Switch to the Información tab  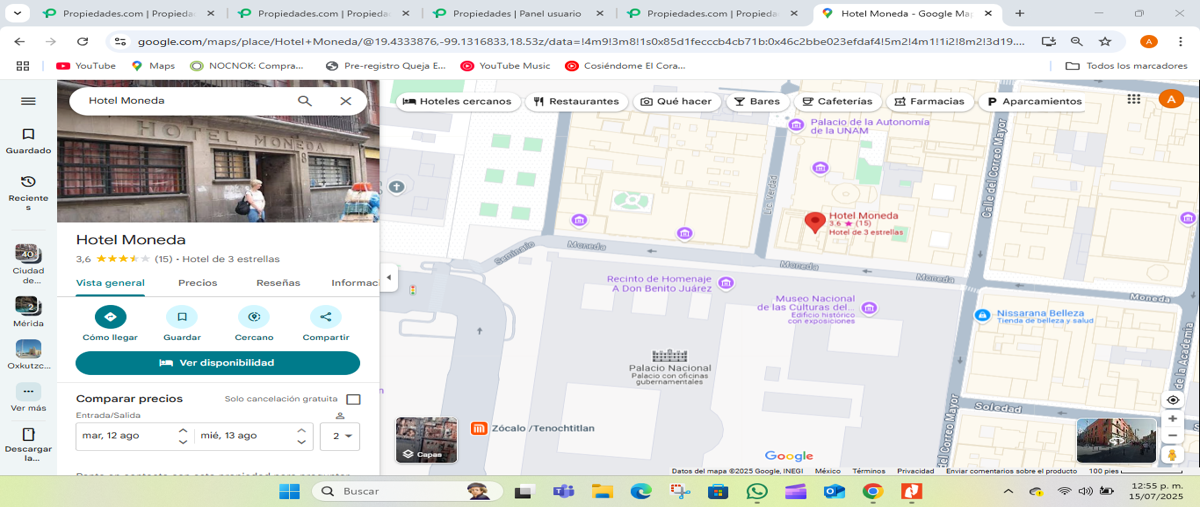[x=355, y=283]
